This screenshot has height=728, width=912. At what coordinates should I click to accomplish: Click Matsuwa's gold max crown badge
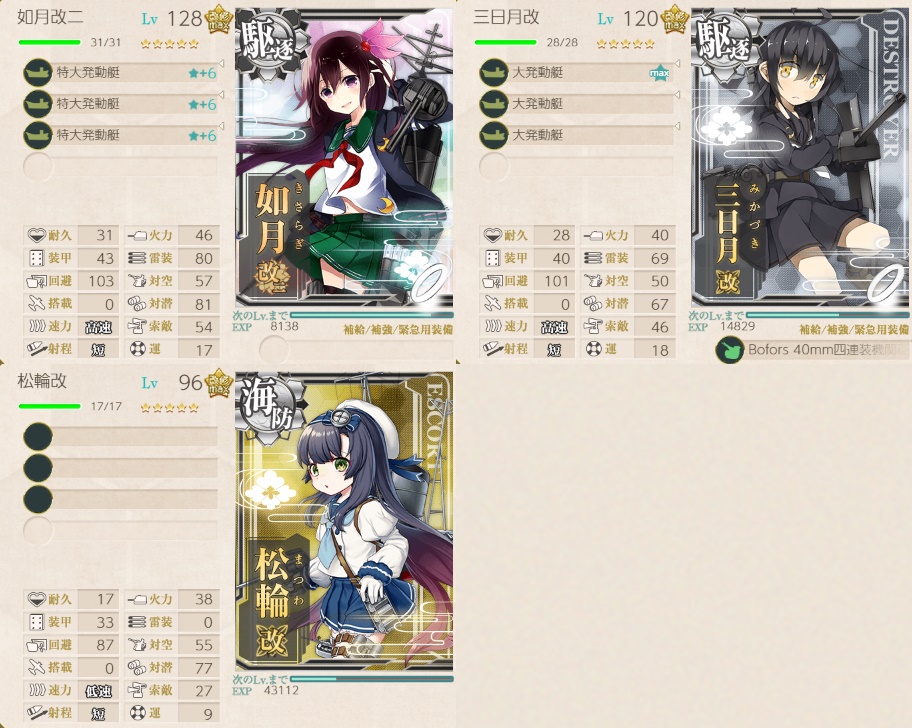pyautogui.click(x=219, y=383)
